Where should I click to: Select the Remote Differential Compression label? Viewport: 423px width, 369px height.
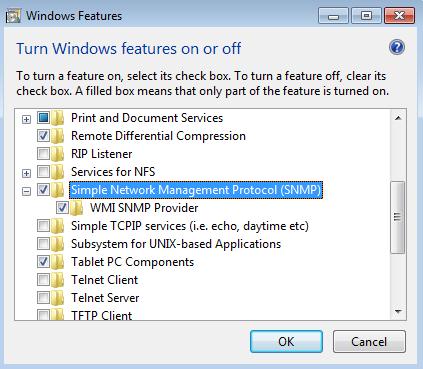pyautogui.click(x=158, y=136)
